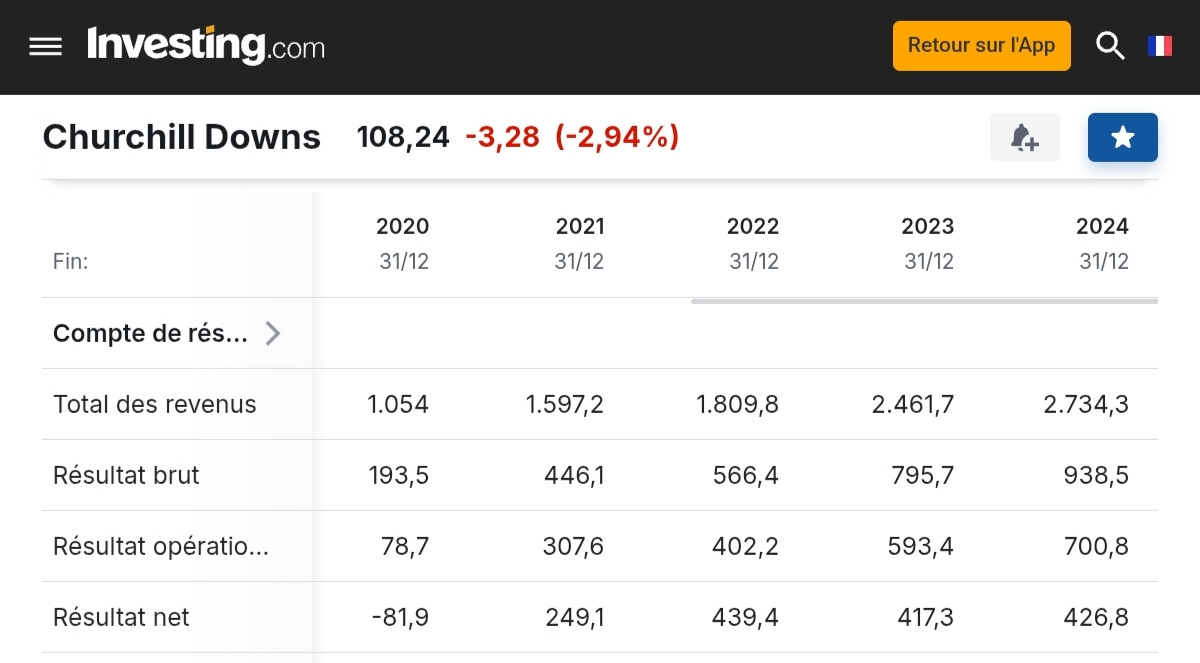Open the Compte de rés... section label

coord(150,333)
